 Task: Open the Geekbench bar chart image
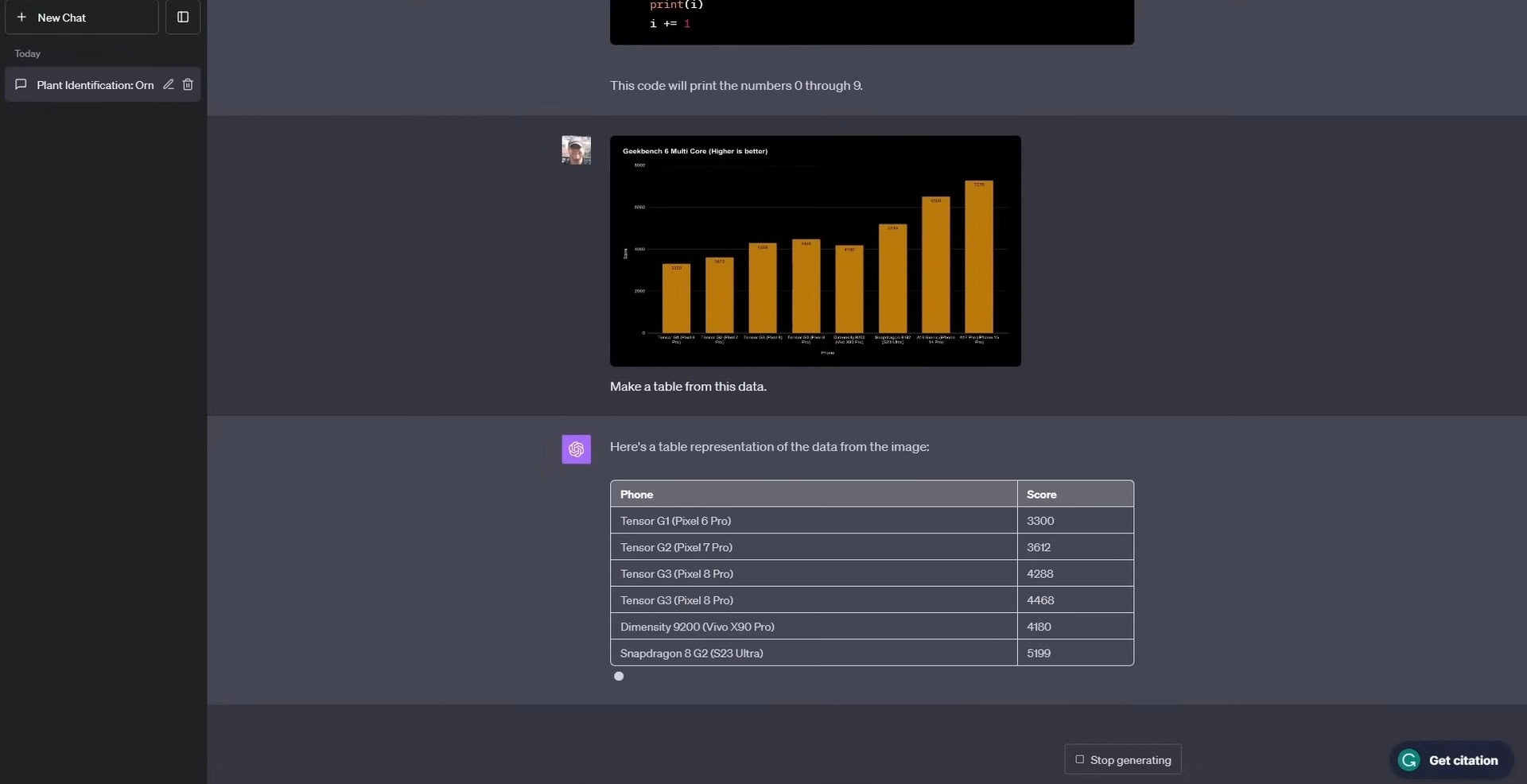tap(815, 250)
